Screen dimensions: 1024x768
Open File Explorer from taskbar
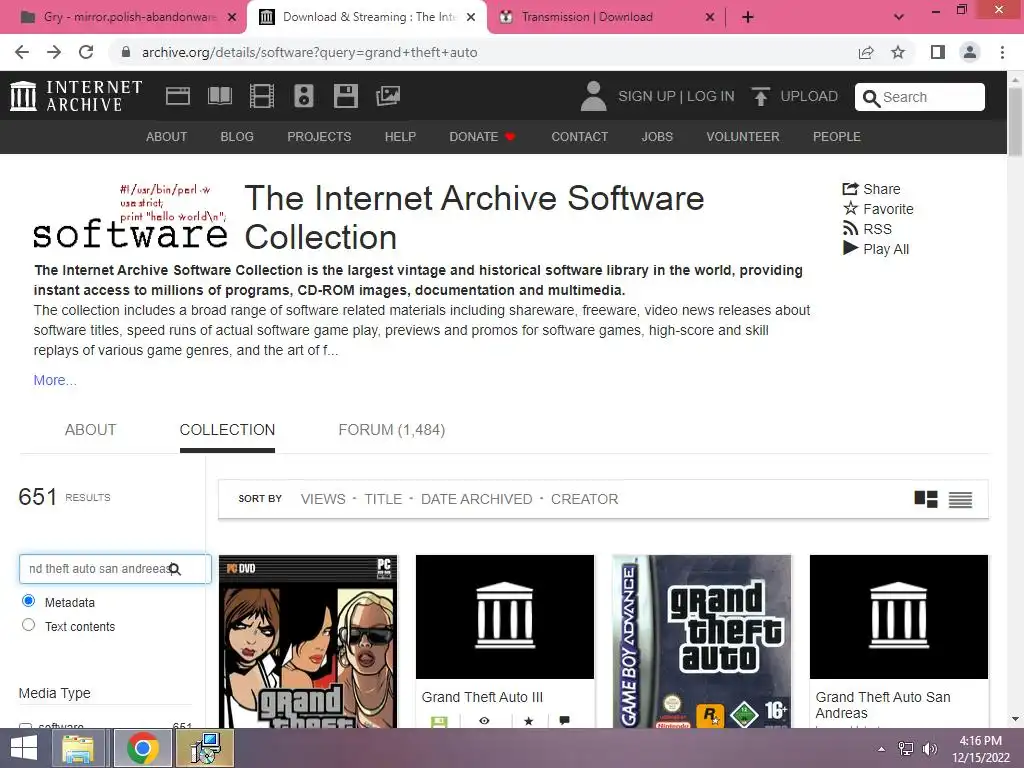78,748
